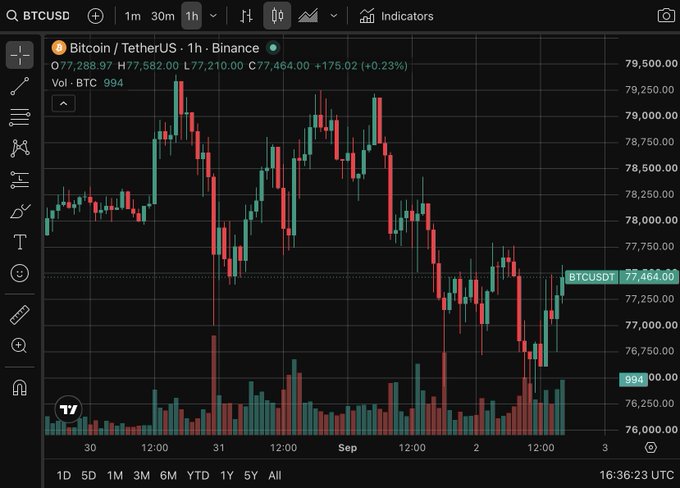This screenshot has height=488, width=680.
Task: Open the emoji icons tool
Action: pyautogui.click(x=20, y=273)
